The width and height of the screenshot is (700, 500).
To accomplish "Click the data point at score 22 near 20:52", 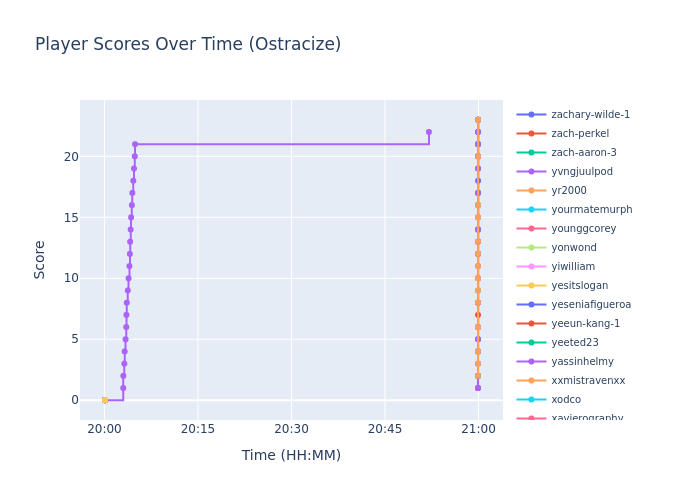I will 429,132.
